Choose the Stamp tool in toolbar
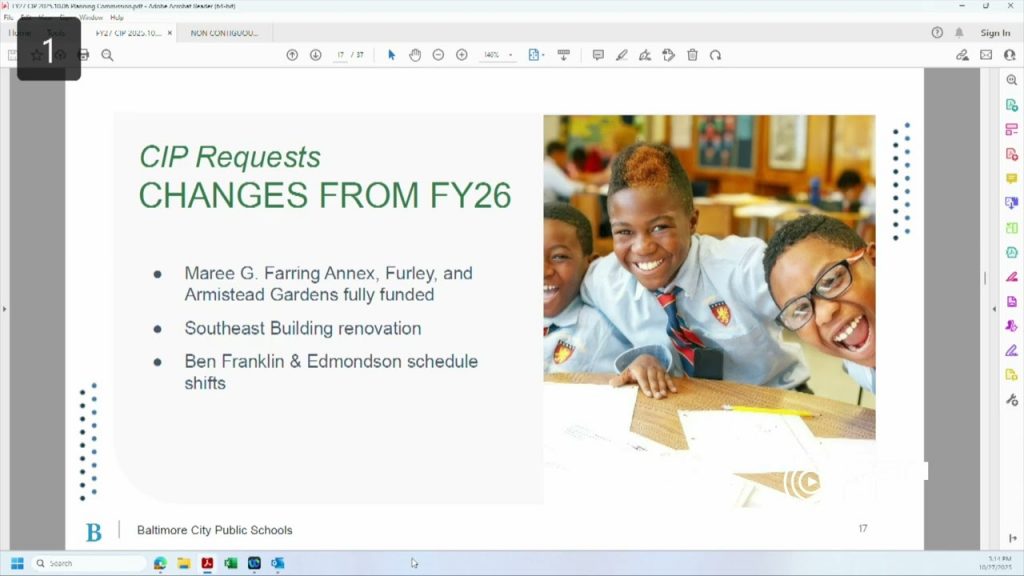The width and height of the screenshot is (1024, 576). (x=668, y=56)
